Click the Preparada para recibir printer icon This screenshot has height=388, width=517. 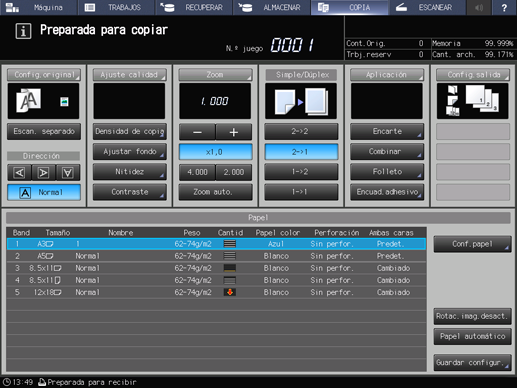click(x=42, y=382)
